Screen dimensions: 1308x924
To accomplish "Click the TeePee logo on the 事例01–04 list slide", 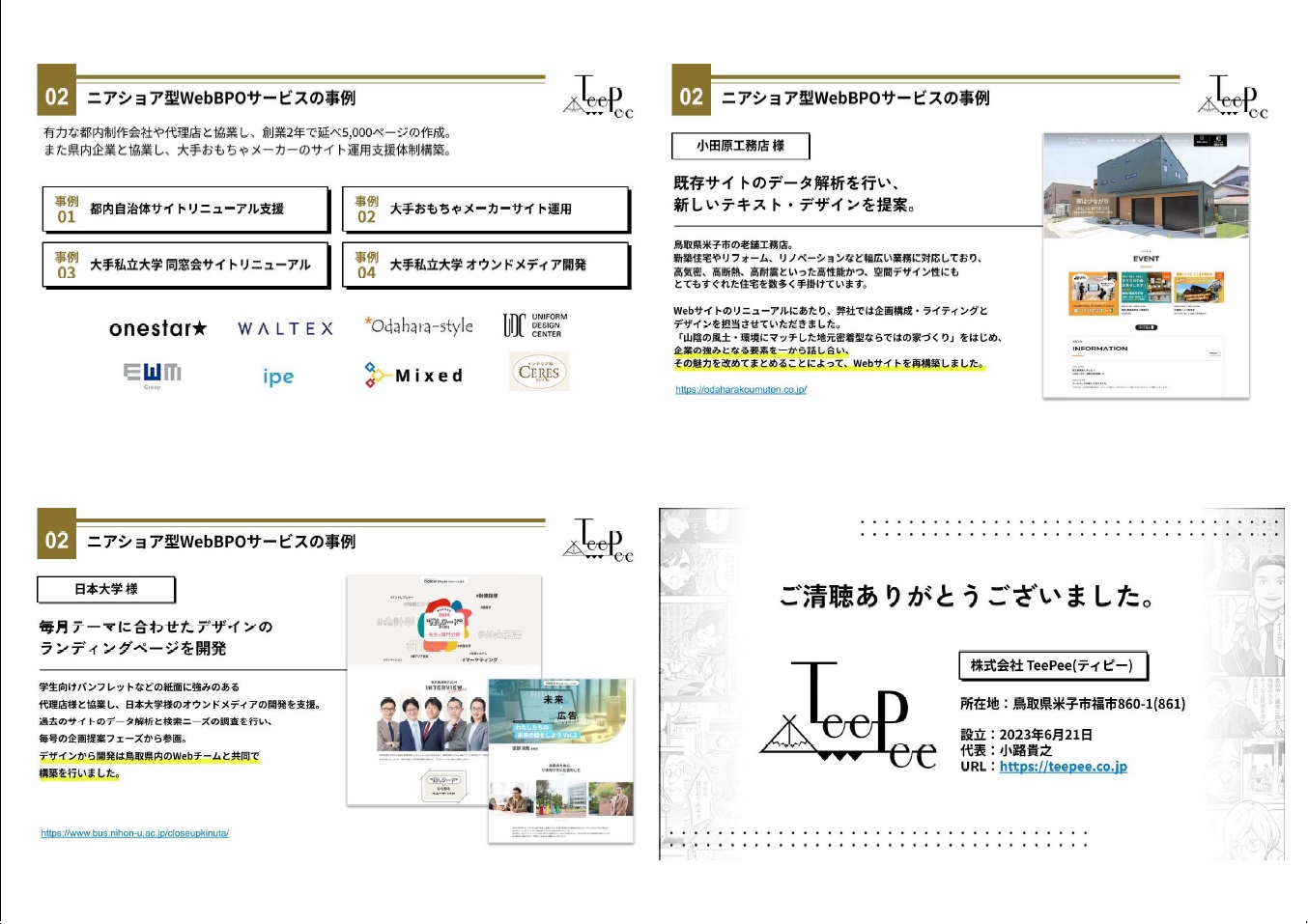I will coord(599,97).
